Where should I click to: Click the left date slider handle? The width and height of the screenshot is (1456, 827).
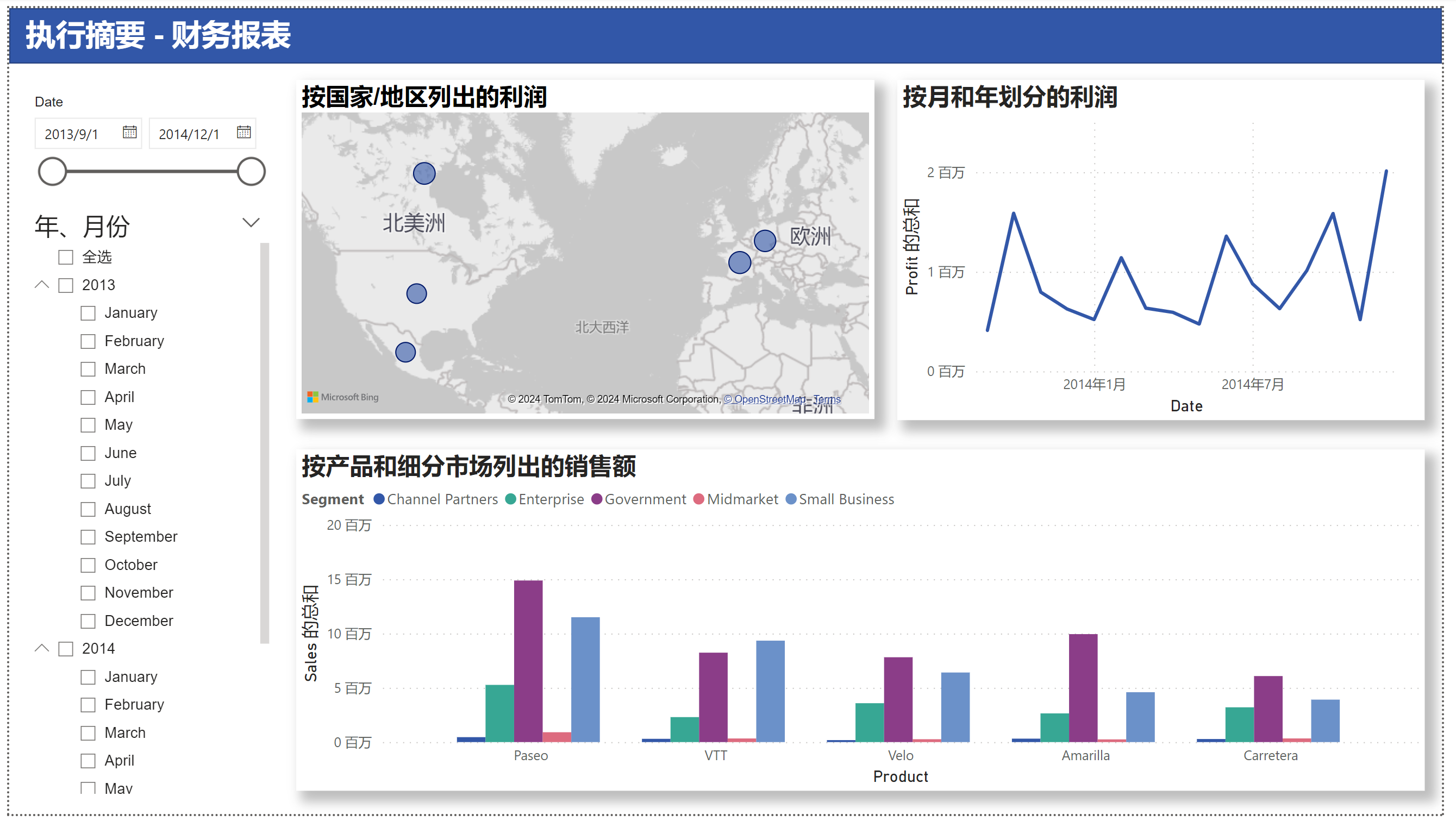tap(52, 172)
